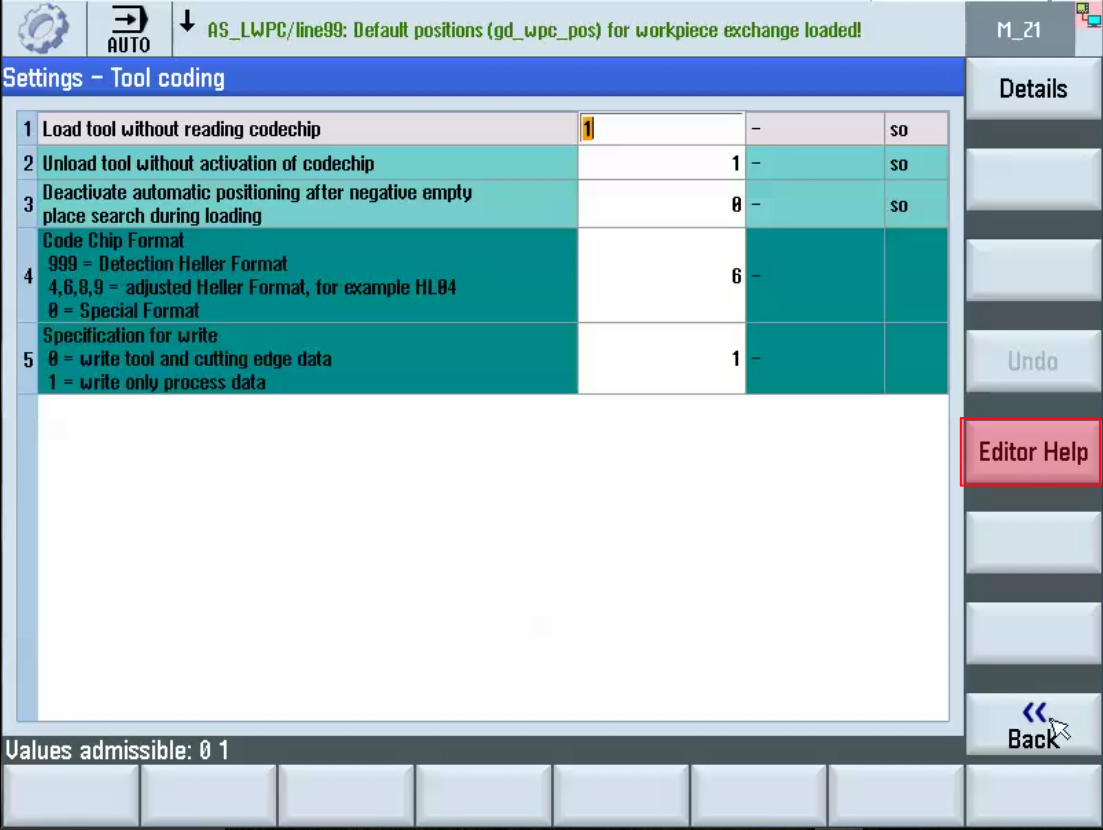
Task: Open the Details softkey
Action: click(1033, 89)
